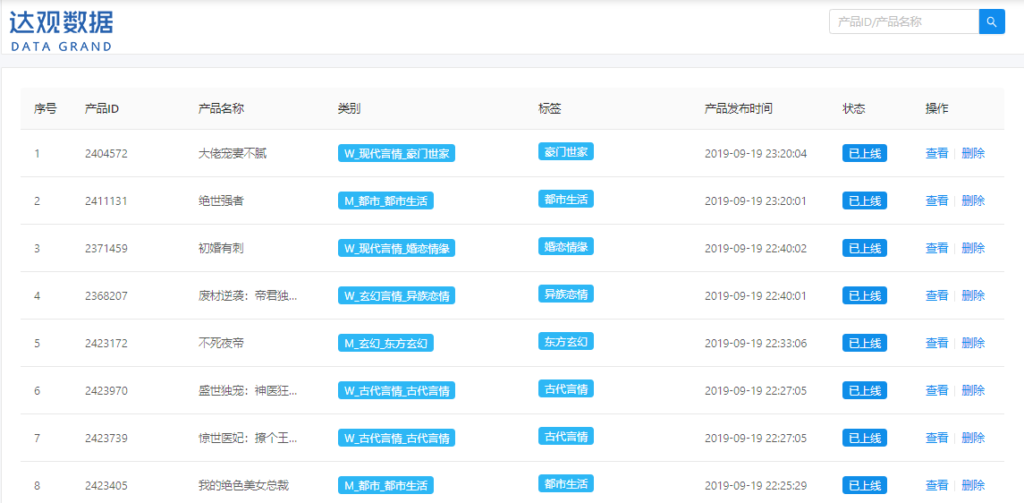Delete product 2404572 row
The image size is (1024, 503).
pos(973,153)
